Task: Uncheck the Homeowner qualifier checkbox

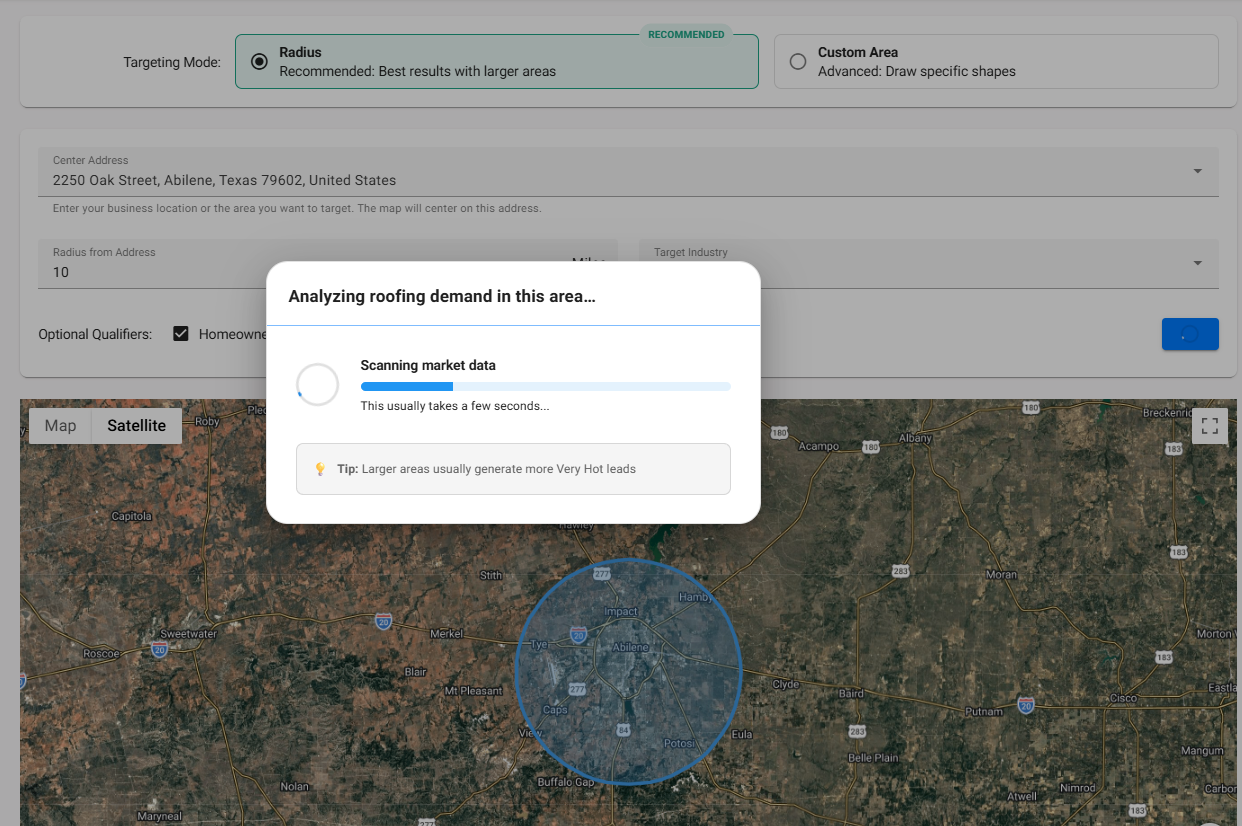Action: pyautogui.click(x=181, y=334)
